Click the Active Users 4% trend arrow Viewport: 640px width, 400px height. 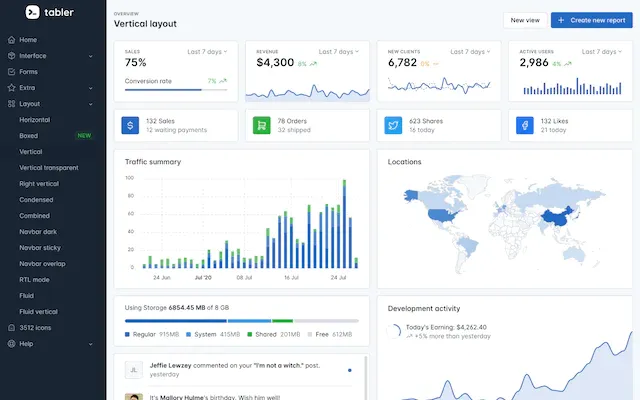click(x=568, y=64)
